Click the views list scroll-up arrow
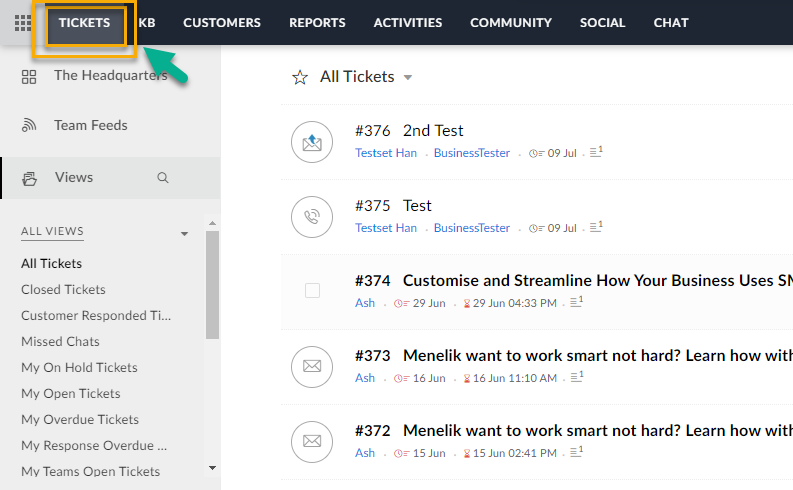The height and width of the screenshot is (490, 793). 212,223
